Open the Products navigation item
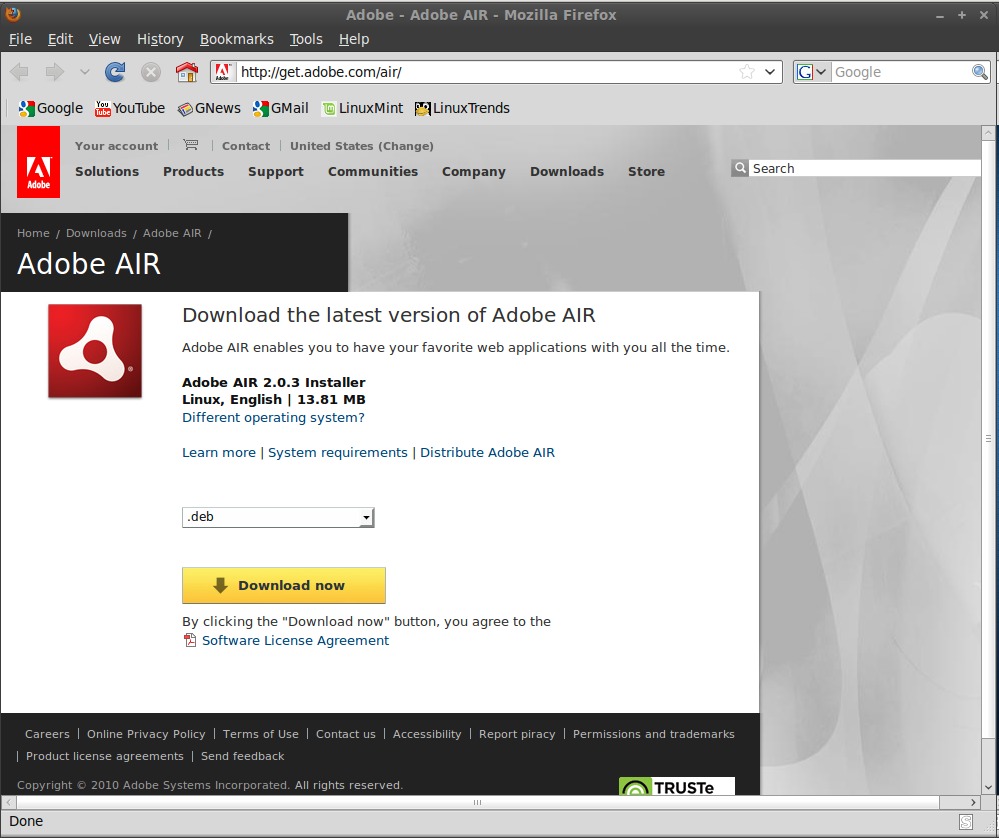Image resolution: width=999 pixels, height=838 pixels. [x=194, y=171]
